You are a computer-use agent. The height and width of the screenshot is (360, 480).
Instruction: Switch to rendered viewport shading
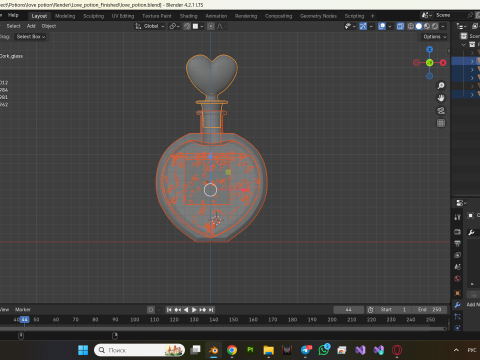[435, 26]
